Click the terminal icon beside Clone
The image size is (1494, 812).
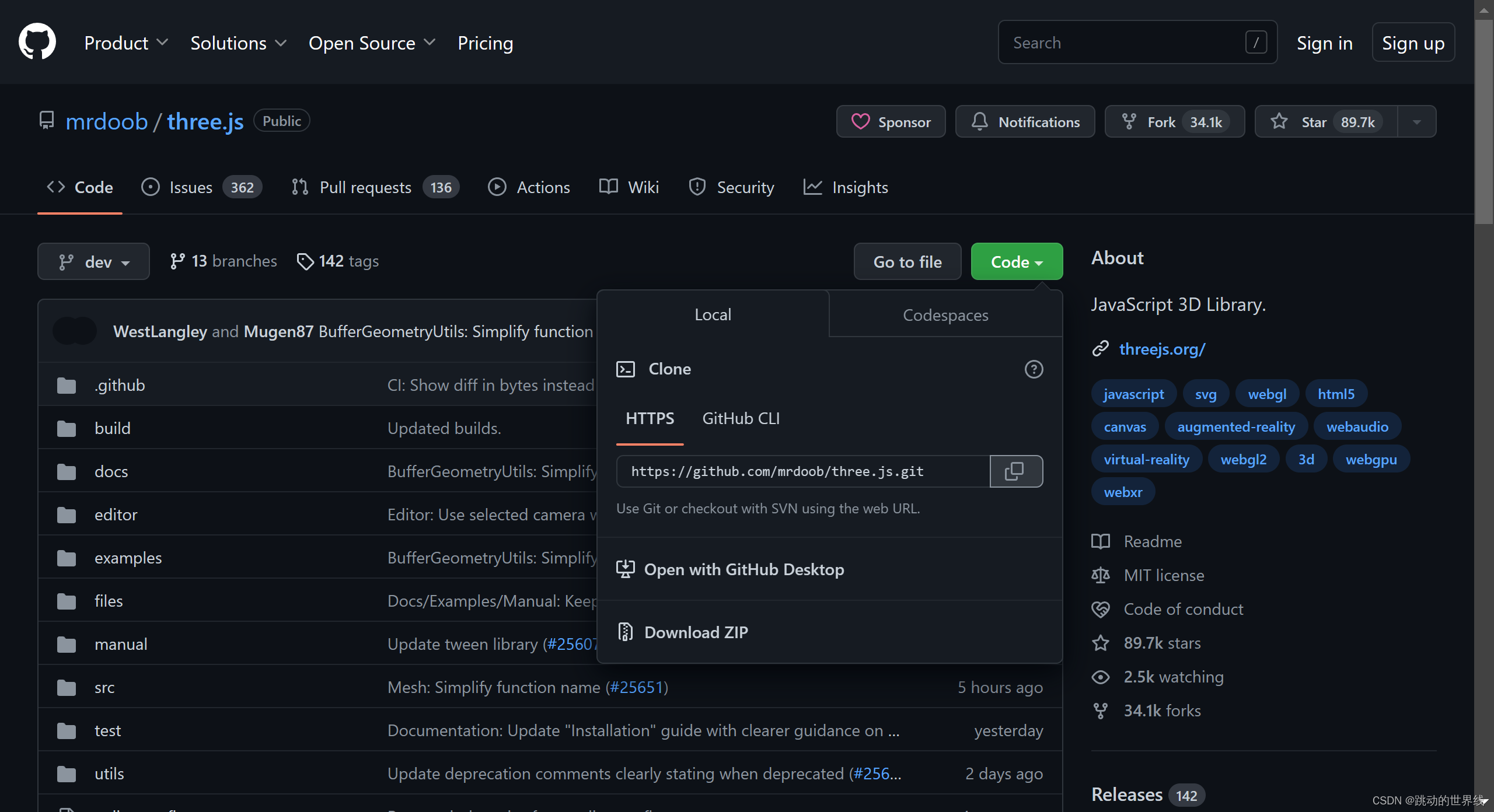pos(626,369)
